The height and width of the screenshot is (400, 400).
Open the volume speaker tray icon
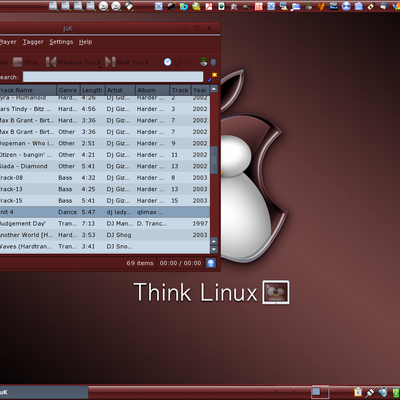click(383, 392)
